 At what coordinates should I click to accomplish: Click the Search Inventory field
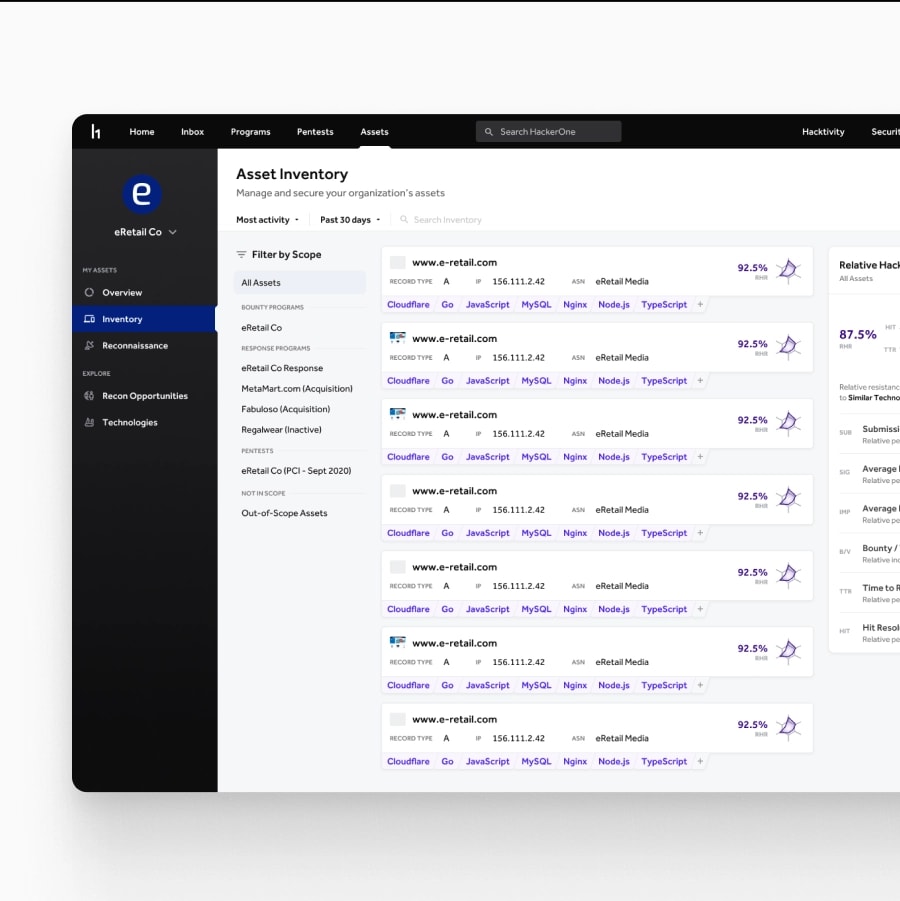441,220
